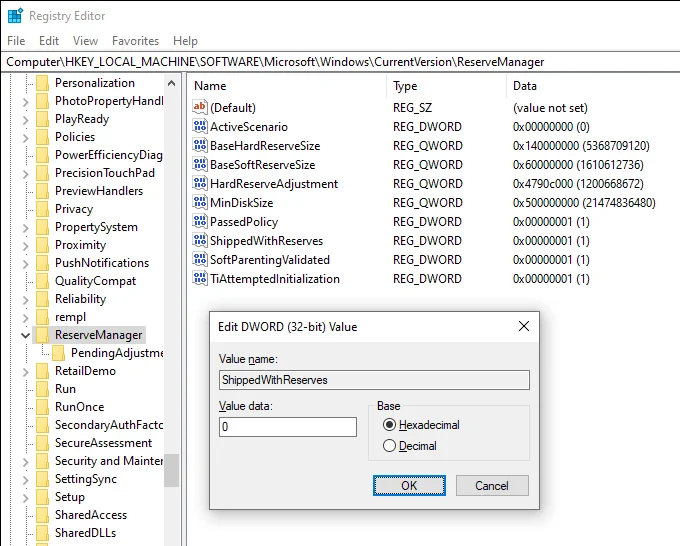This screenshot has height=546, width=680.
Task: Click the ShippedWithReserves value icon
Action: point(199,240)
